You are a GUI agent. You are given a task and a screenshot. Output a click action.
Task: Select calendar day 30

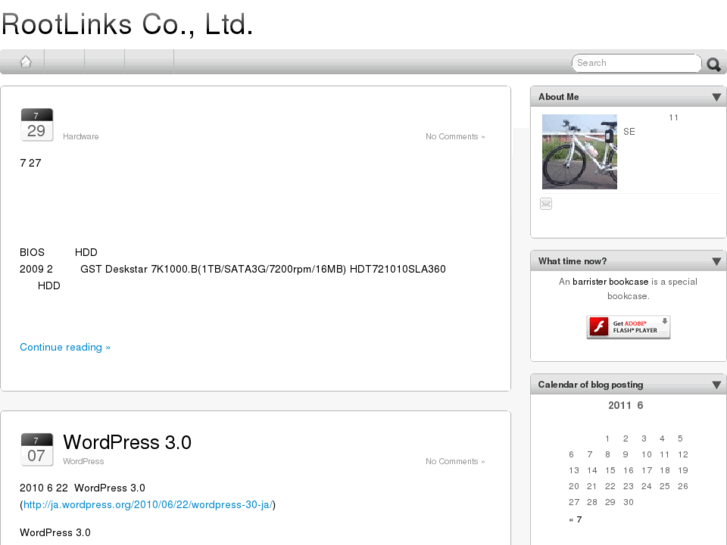(628, 502)
